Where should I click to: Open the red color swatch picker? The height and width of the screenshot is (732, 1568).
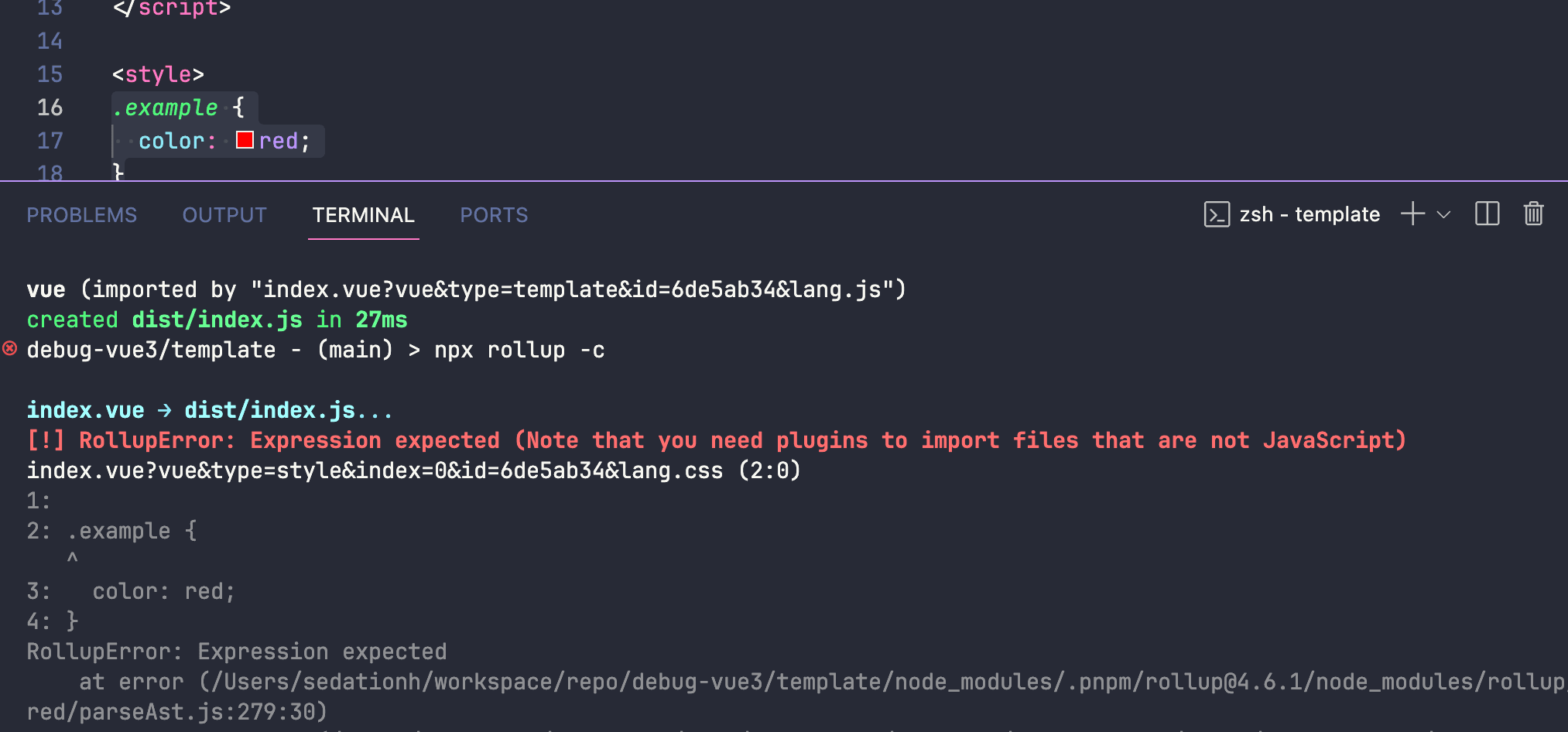245,140
